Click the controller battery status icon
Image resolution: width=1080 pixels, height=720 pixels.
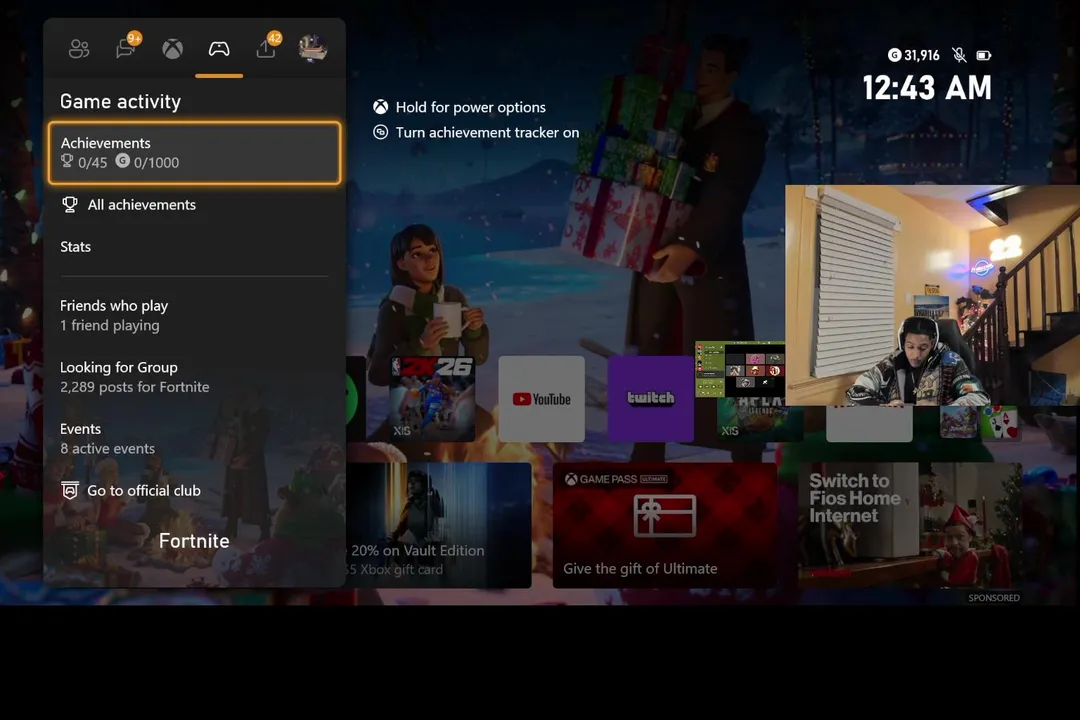pos(984,55)
